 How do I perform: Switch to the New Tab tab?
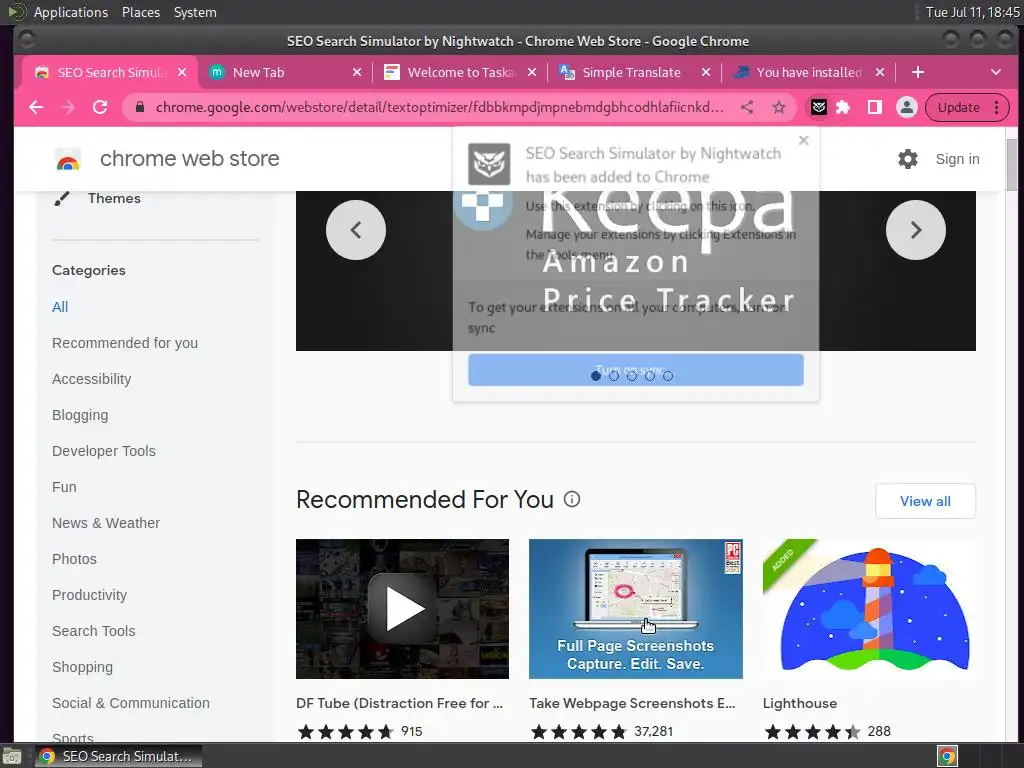tap(284, 72)
